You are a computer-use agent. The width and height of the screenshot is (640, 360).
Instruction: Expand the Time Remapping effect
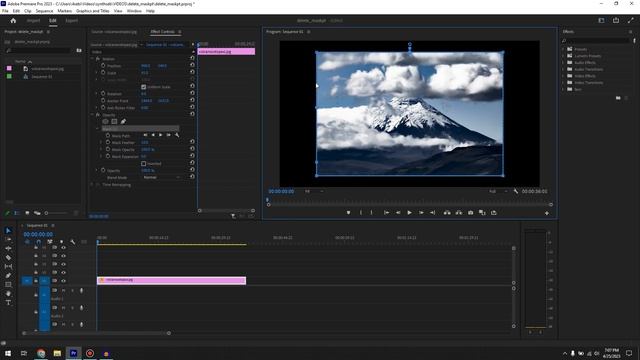pyautogui.click(x=93, y=185)
